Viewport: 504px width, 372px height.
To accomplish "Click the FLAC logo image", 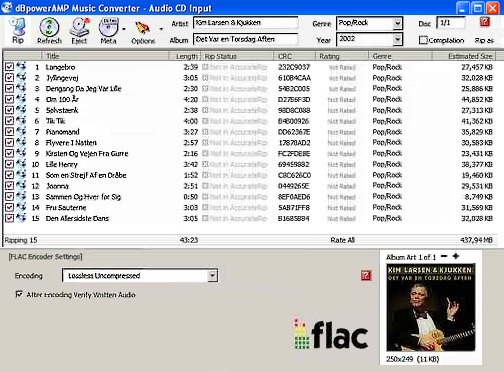I will (x=330, y=333).
